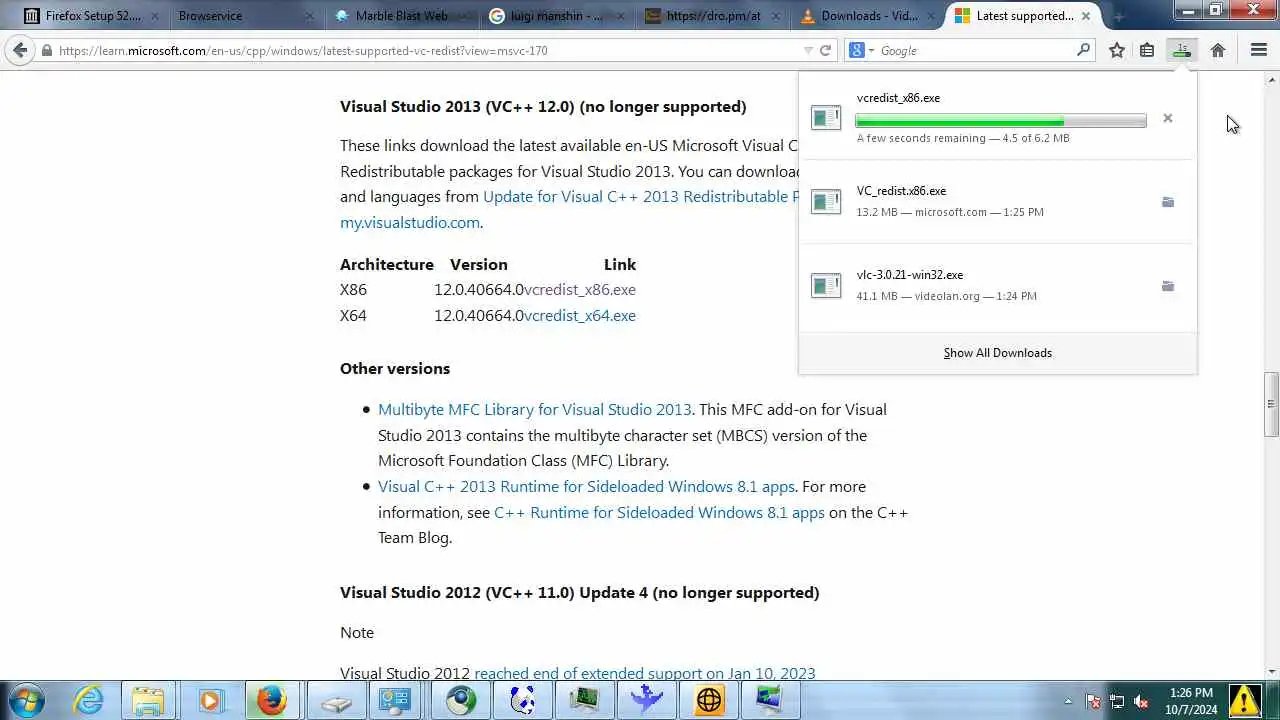The width and height of the screenshot is (1280, 720).
Task: Open the globe grid taskbar icon
Action: tap(709, 700)
